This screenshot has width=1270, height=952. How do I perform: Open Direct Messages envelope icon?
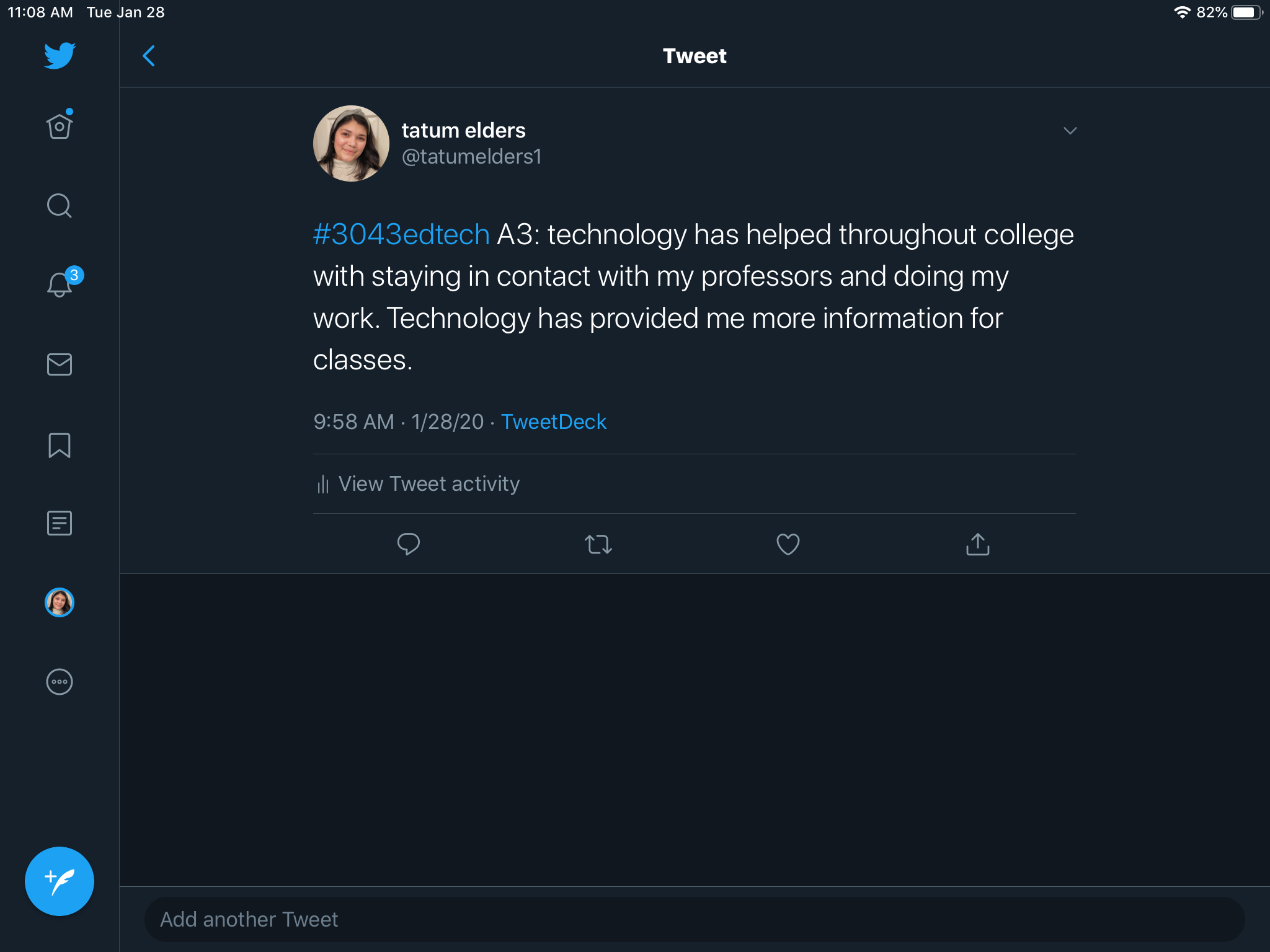60,364
